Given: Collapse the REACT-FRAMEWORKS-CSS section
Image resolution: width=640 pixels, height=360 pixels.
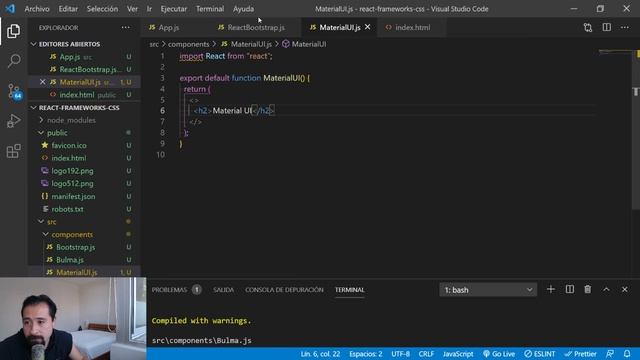Looking at the screenshot, I should pos(84,108).
